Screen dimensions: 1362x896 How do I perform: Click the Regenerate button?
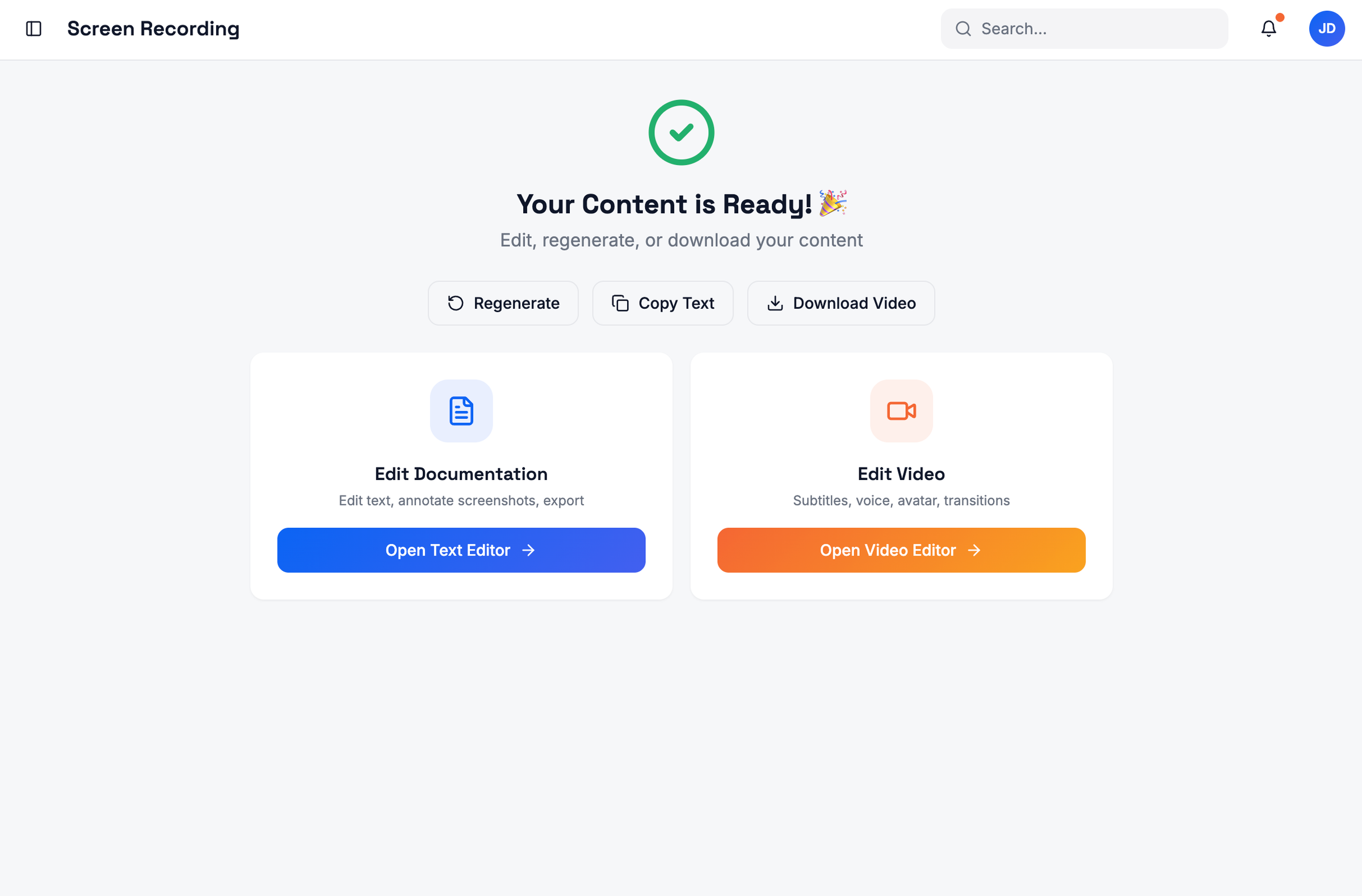(503, 303)
